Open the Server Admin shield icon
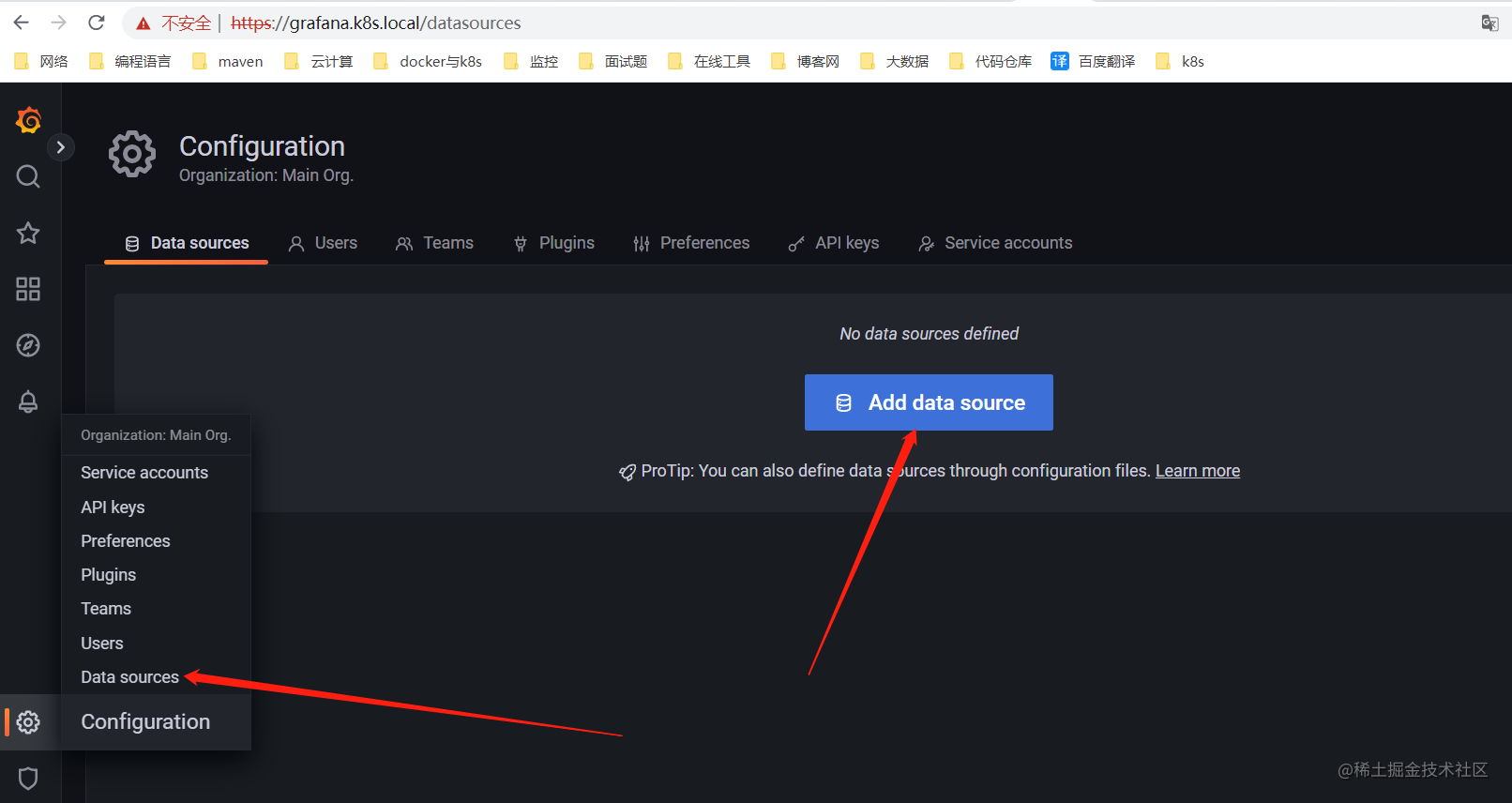Viewport: 1512px width, 803px height. [x=28, y=778]
